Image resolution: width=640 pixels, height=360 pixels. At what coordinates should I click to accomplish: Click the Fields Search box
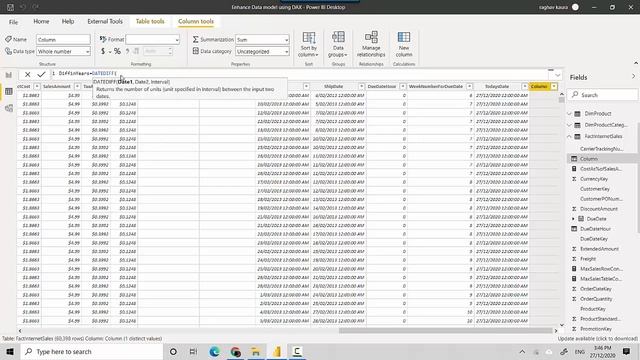602,95
